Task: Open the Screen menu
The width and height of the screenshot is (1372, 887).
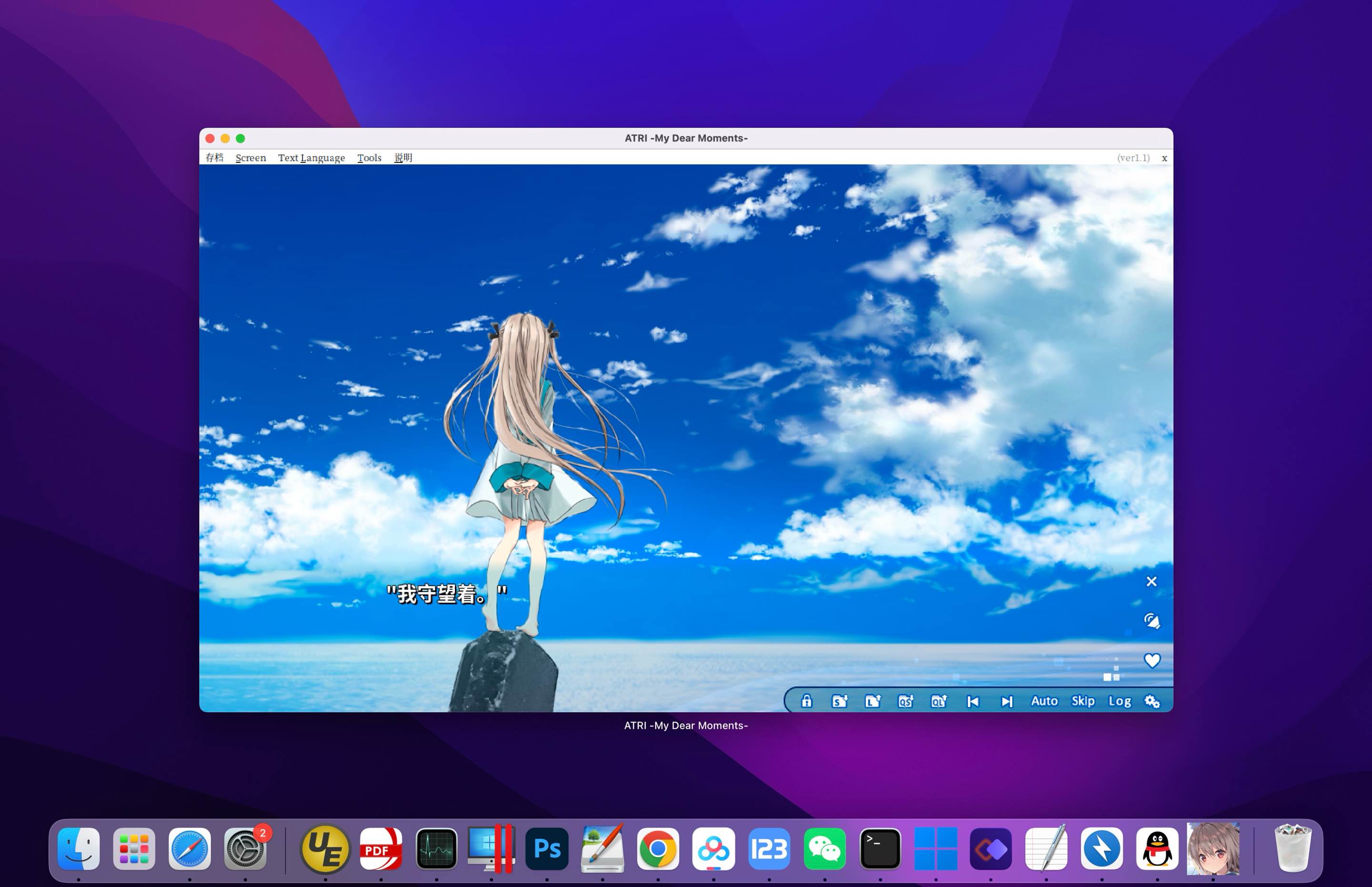Action: pyautogui.click(x=251, y=157)
